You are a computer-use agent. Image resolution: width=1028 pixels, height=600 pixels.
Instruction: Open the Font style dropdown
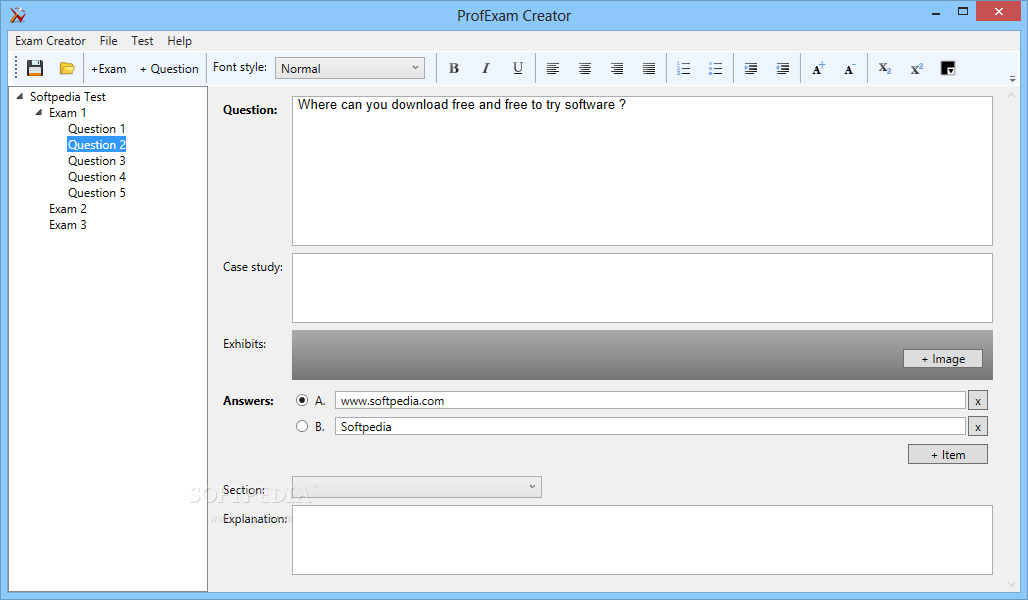349,68
